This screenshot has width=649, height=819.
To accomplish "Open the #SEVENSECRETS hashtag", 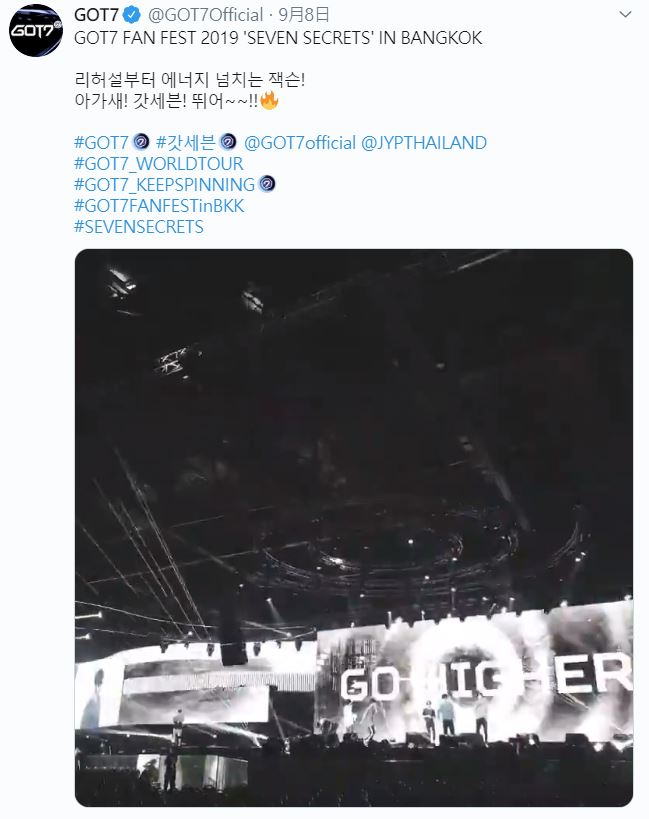I will pyautogui.click(x=139, y=227).
